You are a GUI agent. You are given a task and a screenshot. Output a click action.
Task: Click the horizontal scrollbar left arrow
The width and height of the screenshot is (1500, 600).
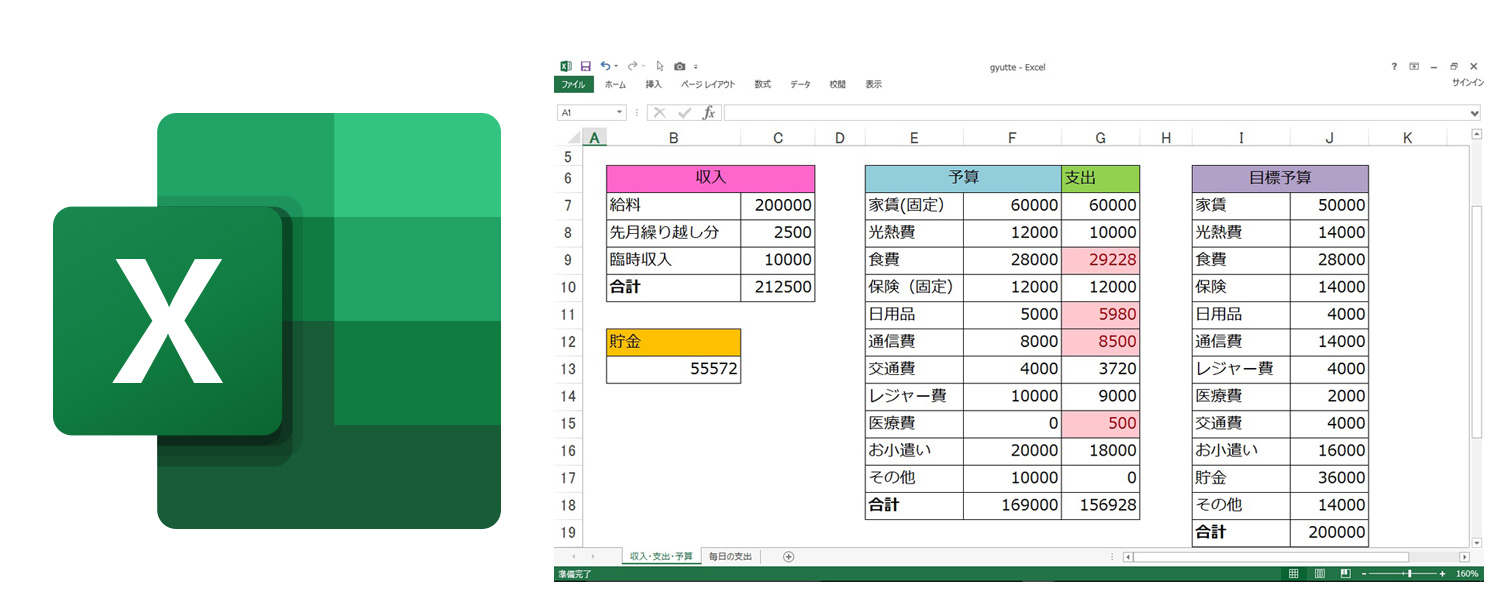[x=1127, y=557]
